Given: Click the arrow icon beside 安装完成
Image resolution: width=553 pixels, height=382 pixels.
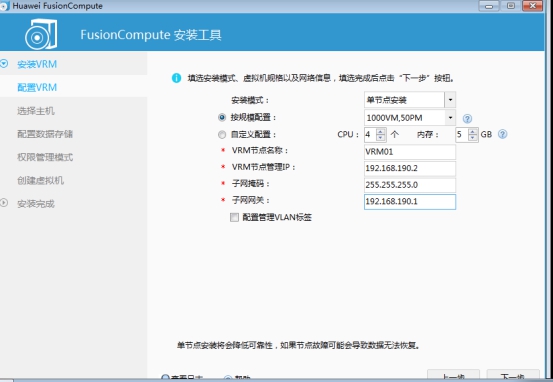Looking at the screenshot, I should tap(4, 203).
